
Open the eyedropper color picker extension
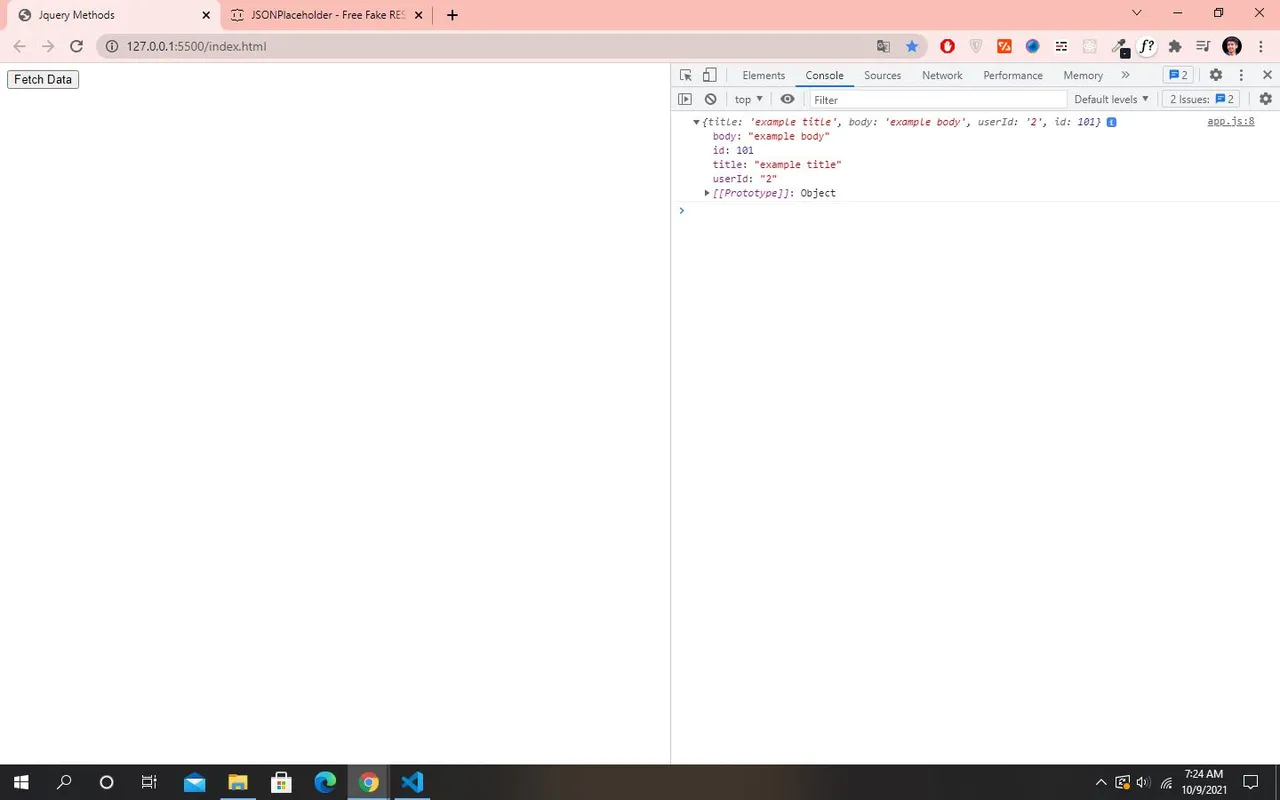point(1119,47)
